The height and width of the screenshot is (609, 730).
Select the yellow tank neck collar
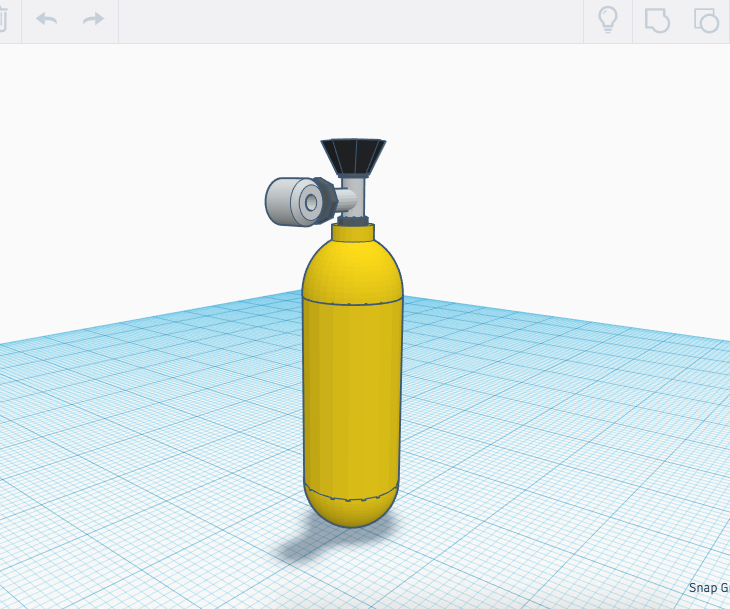tap(353, 232)
